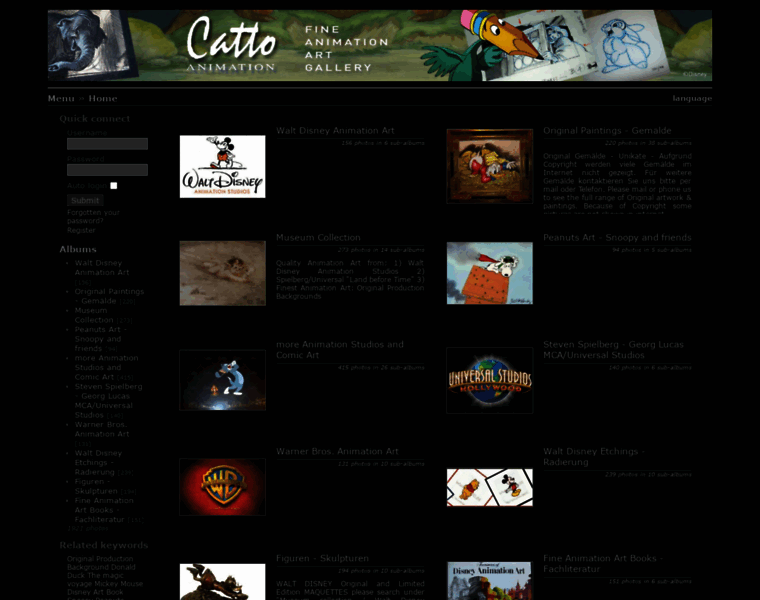This screenshot has height=600, width=760.
Task: Select Steven Spielberg - Georg Lucas in sidebar
Action: [x=108, y=401]
